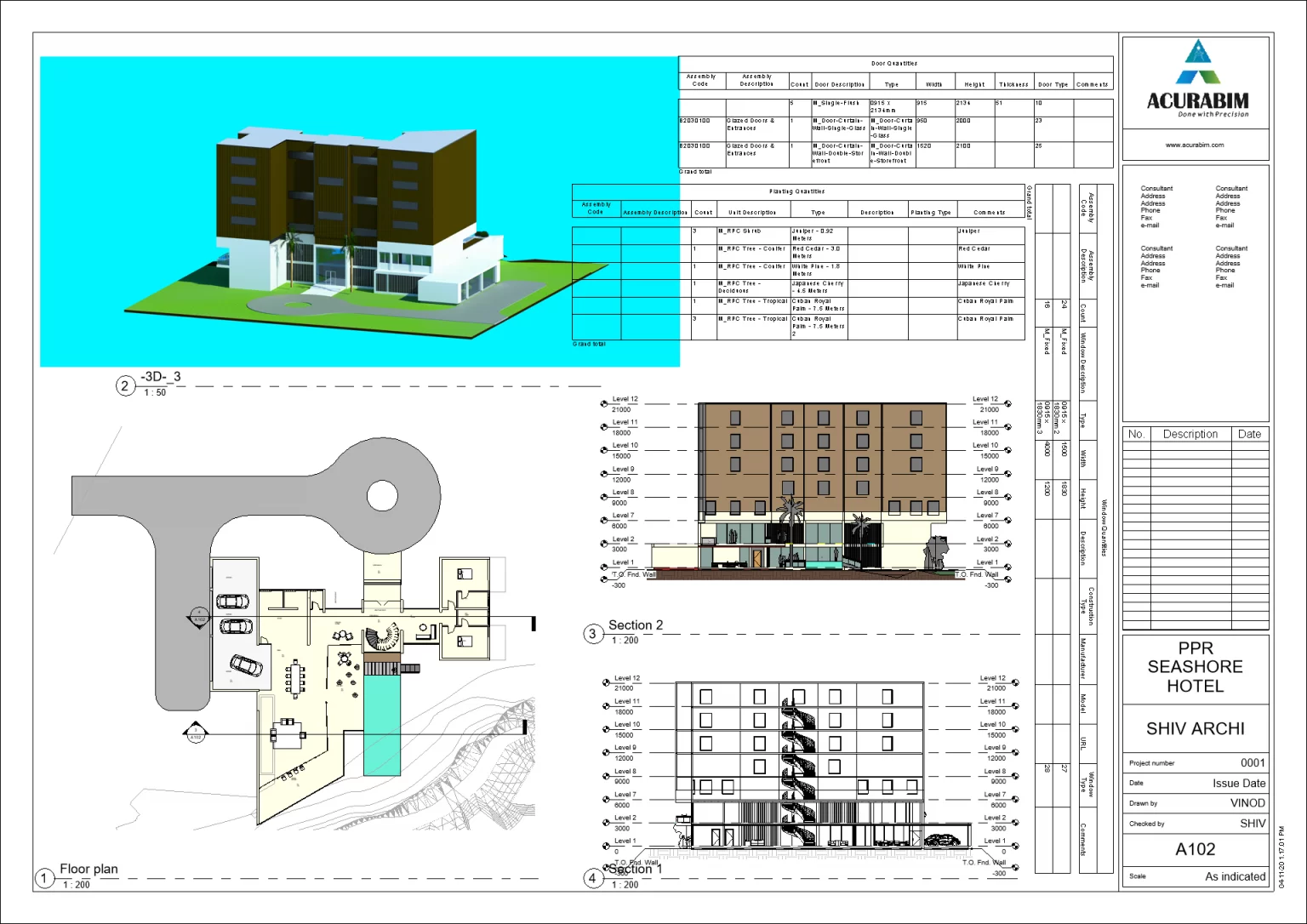Click the rotated Window Quantities schedule title
The image size is (1307, 924).
(1104, 528)
